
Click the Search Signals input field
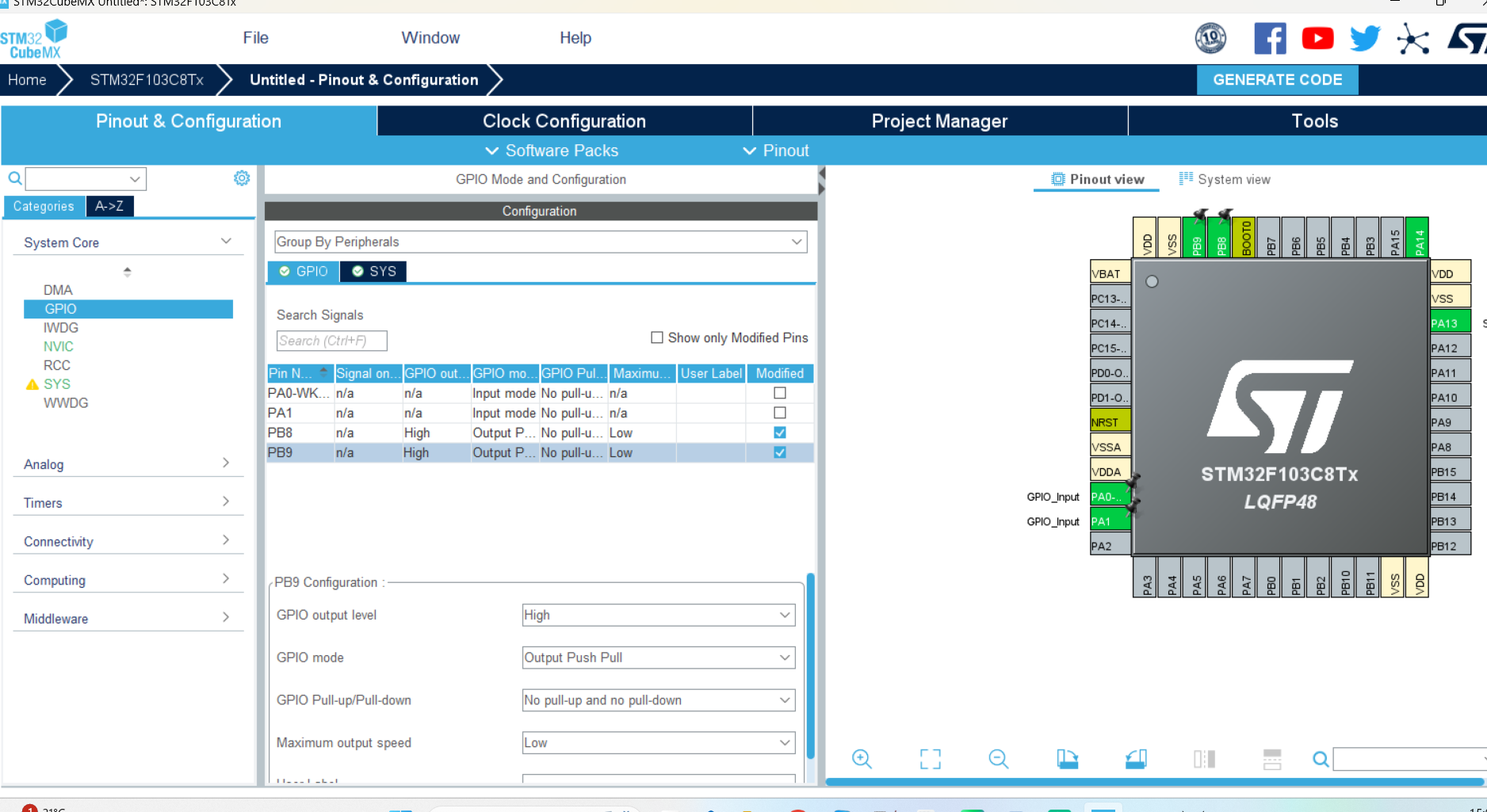(x=331, y=341)
